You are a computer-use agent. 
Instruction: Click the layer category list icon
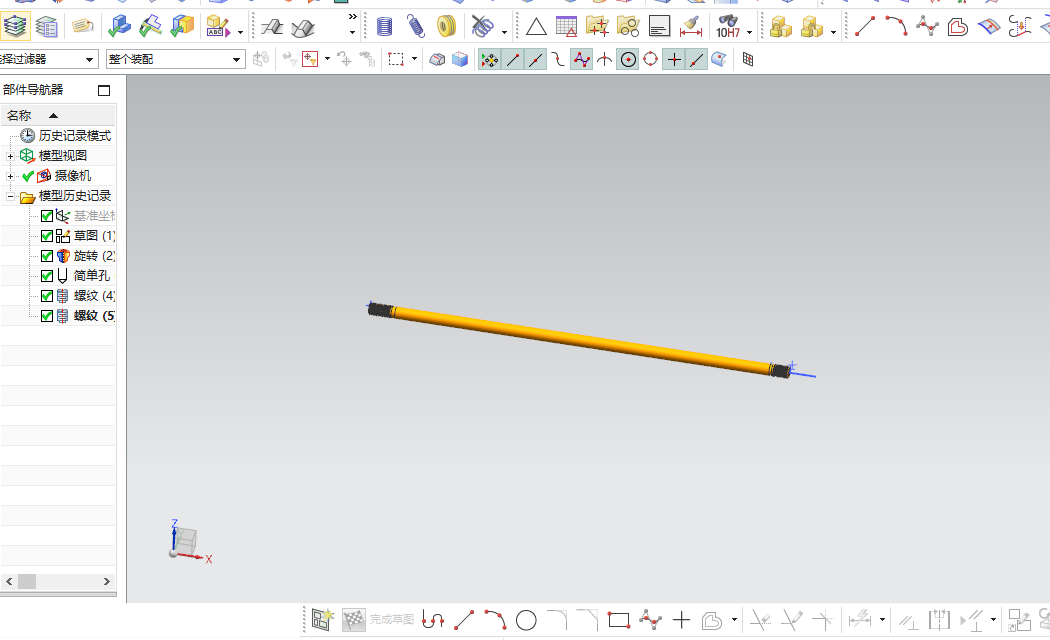46,27
